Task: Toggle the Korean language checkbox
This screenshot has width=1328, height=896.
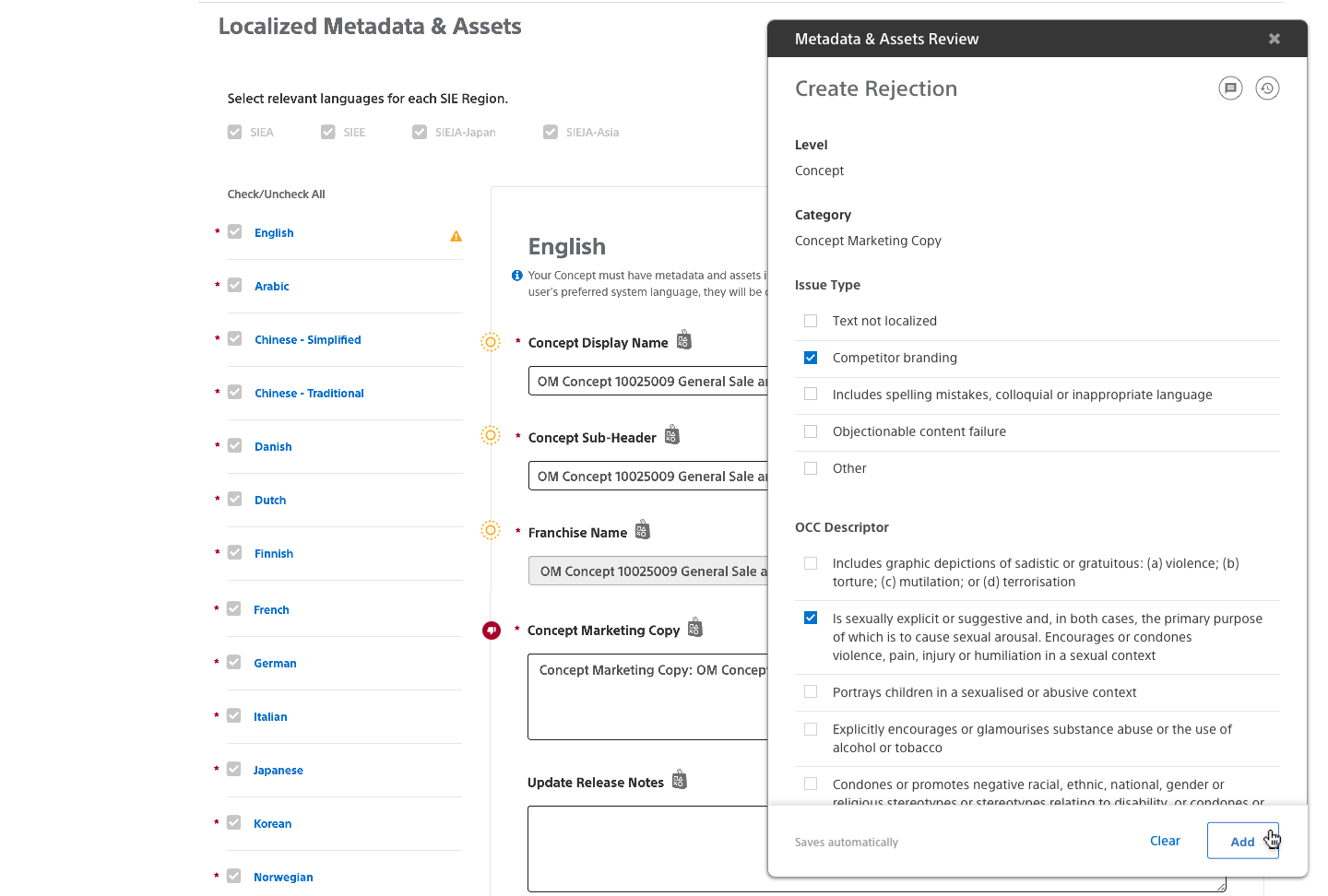Action: point(234,822)
